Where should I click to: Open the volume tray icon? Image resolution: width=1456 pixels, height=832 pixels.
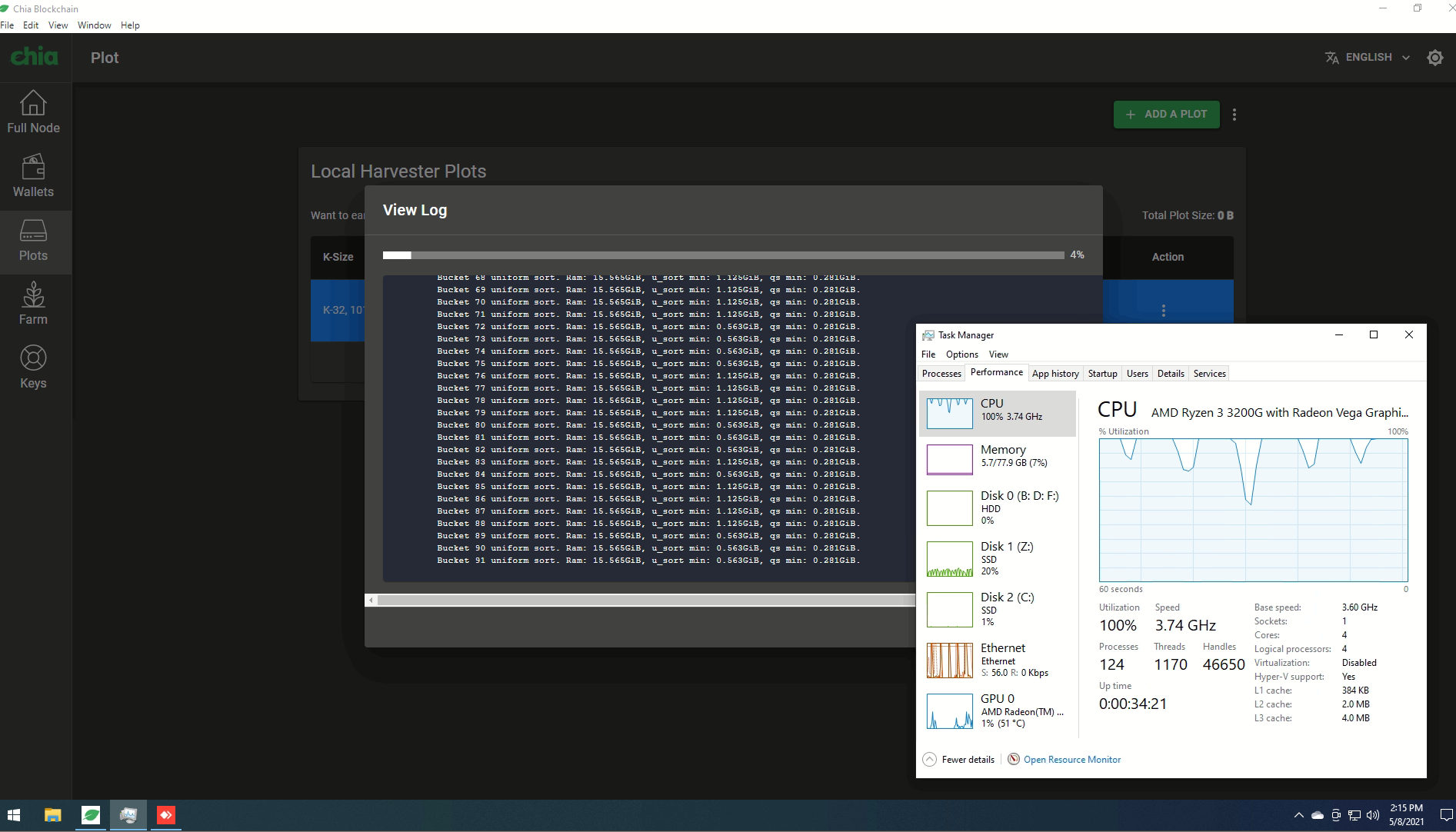tap(1373, 815)
